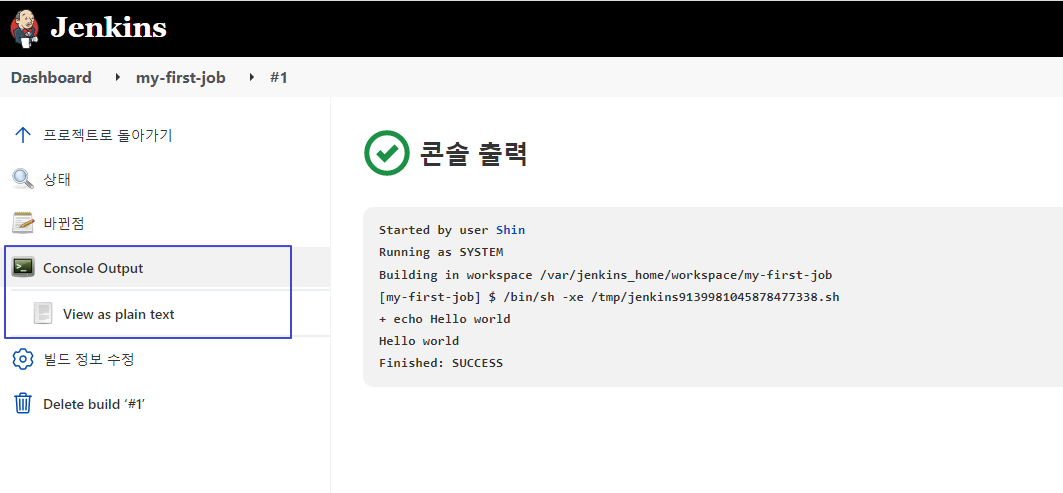Click the 'Building in workspace' log line
The width and height of the screenshot is (1063, 493).
[x=605, y=275]
